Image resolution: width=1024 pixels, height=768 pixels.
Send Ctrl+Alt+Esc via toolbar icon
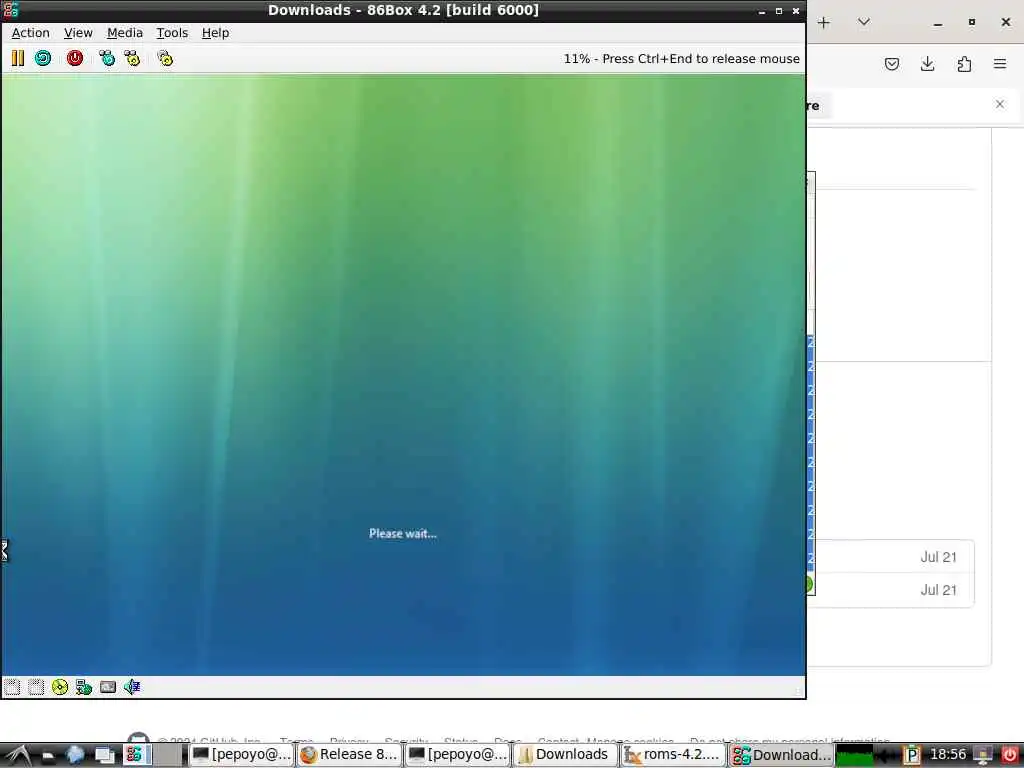coord(132,59)
